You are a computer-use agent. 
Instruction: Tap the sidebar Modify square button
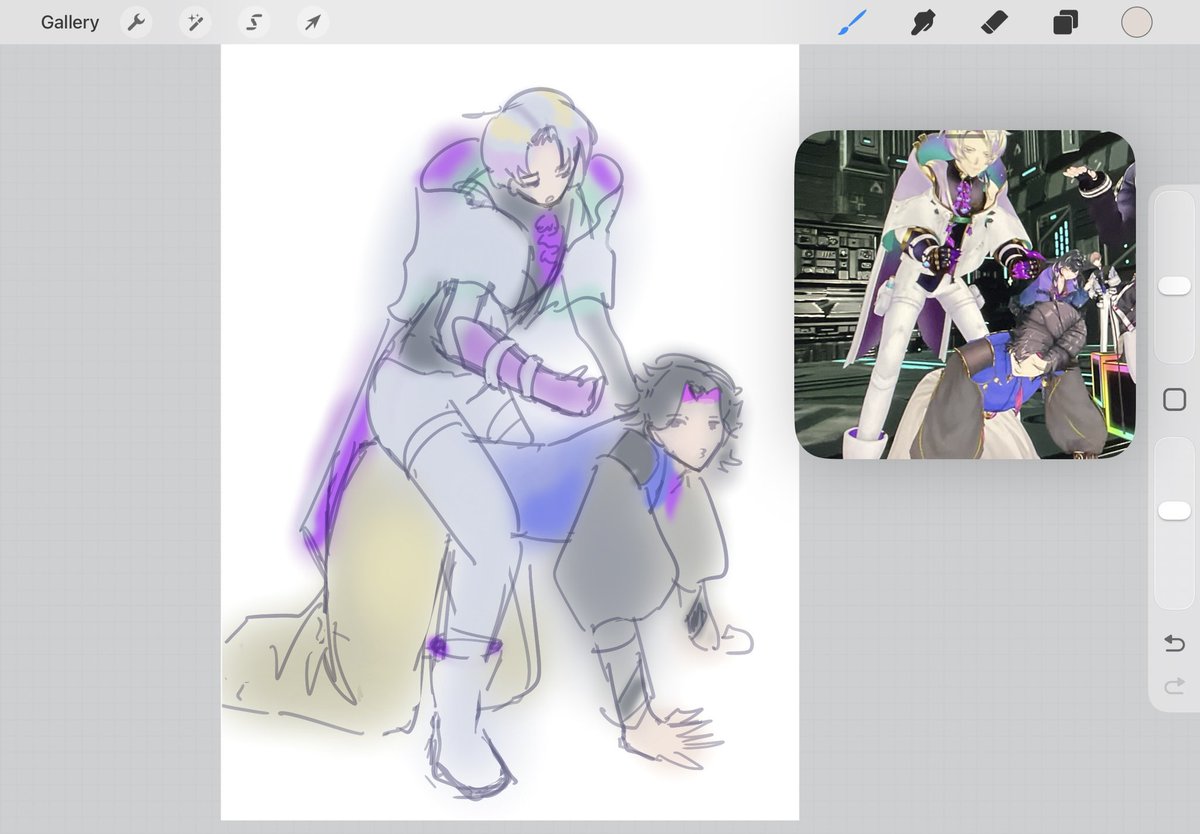pyautogui.click(x=1175, y=400)
